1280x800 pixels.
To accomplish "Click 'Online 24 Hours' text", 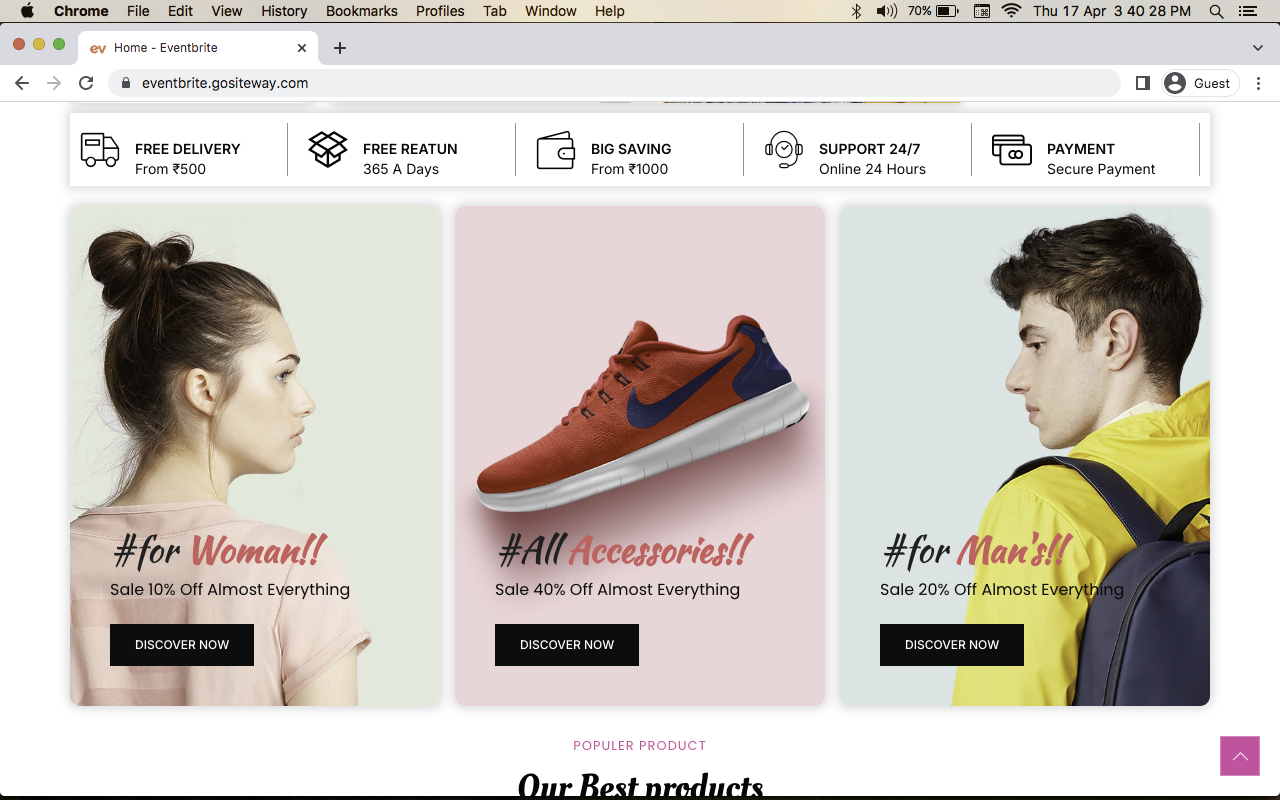I will coord(872,169).
